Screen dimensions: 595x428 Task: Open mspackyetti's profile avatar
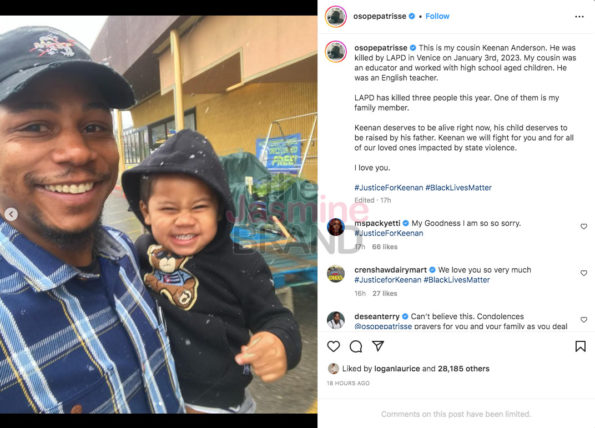(x=336, y=227)
